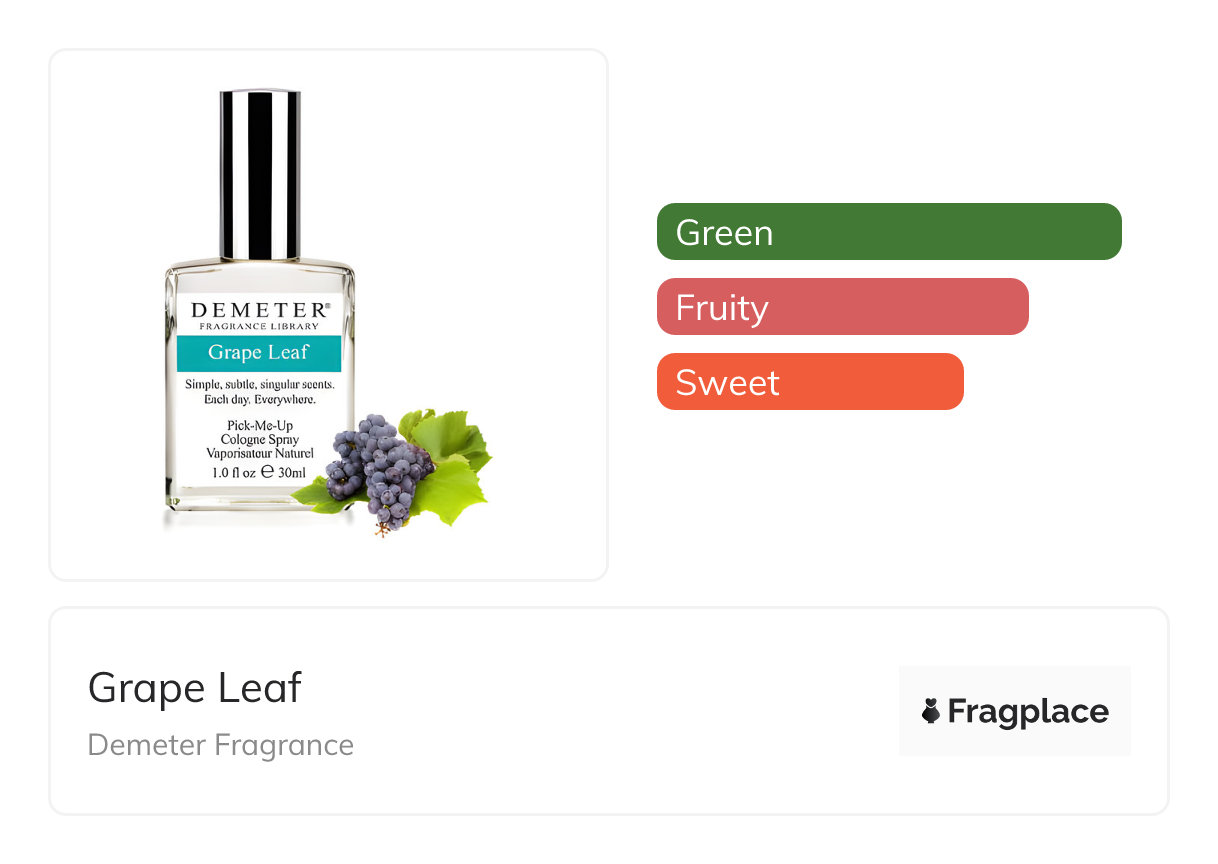
Task: Click the DEMETER brand name on bottle
Action: tap(259, 309)
